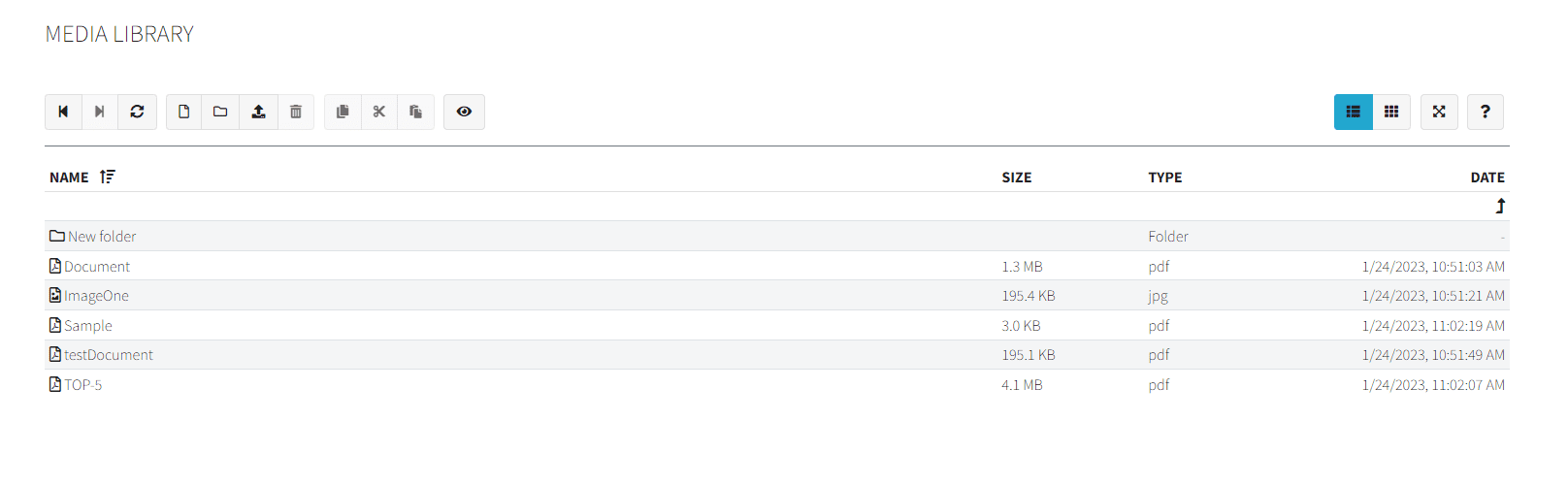Image resolution: width=1568 pixels, height=486 pixels.
Task: Go up one folder level arrow
Action: (1500, 206)
